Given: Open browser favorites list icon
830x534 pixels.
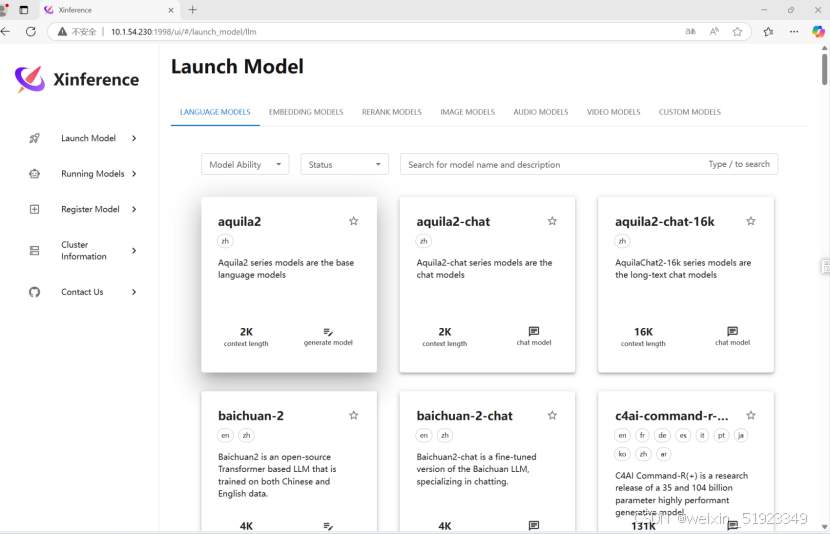Looking at the screenshot, I should pyautogui.click(x=769, y=32).
